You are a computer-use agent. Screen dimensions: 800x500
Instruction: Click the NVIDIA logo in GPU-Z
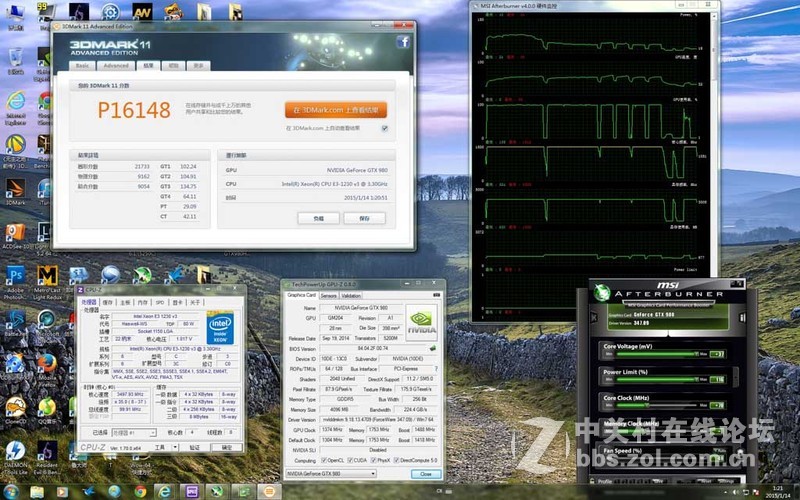tap(421, 322)
